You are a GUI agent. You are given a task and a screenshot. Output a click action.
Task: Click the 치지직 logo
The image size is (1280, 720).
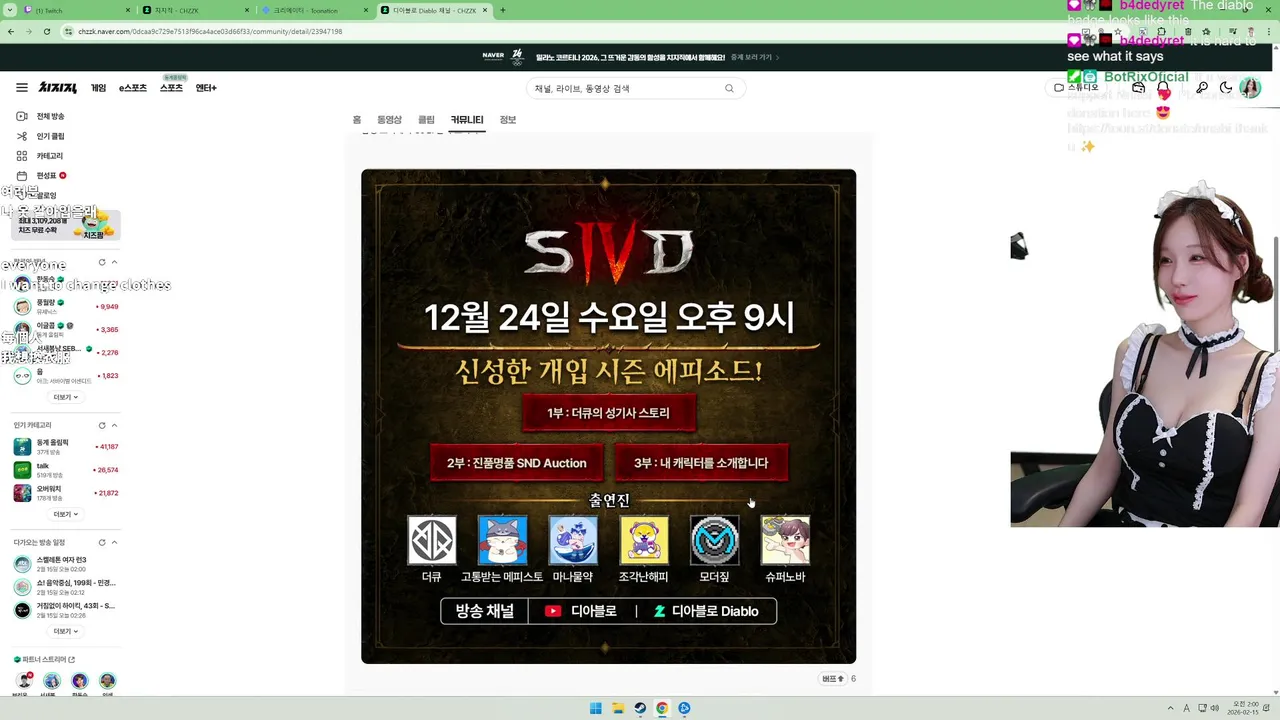tap(58, 88)
